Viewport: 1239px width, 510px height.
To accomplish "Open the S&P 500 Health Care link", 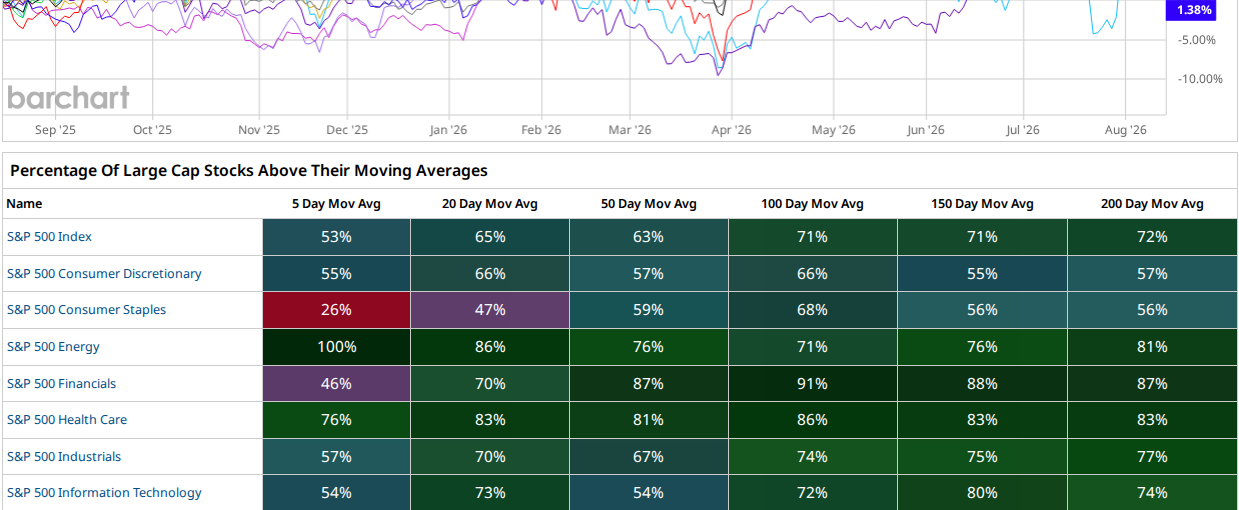I will [x=67, y=420].
